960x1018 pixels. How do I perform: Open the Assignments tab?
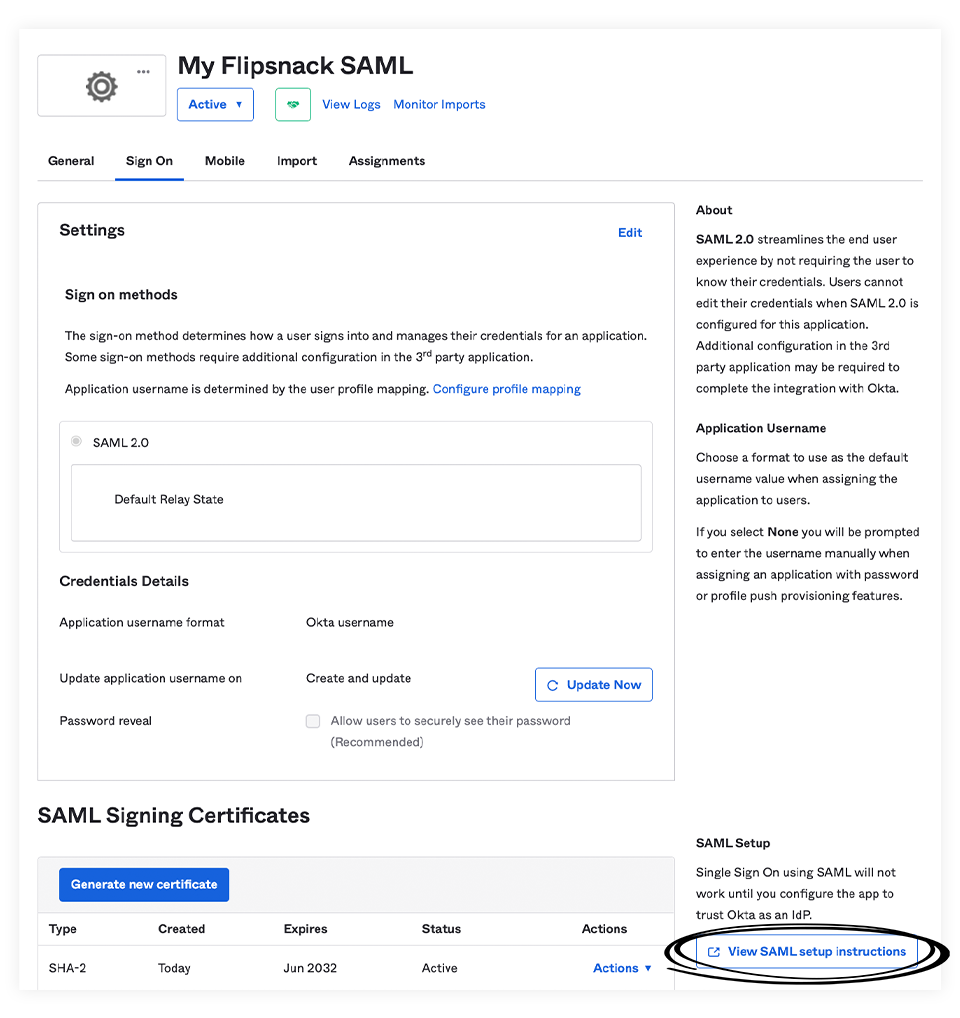387,161
